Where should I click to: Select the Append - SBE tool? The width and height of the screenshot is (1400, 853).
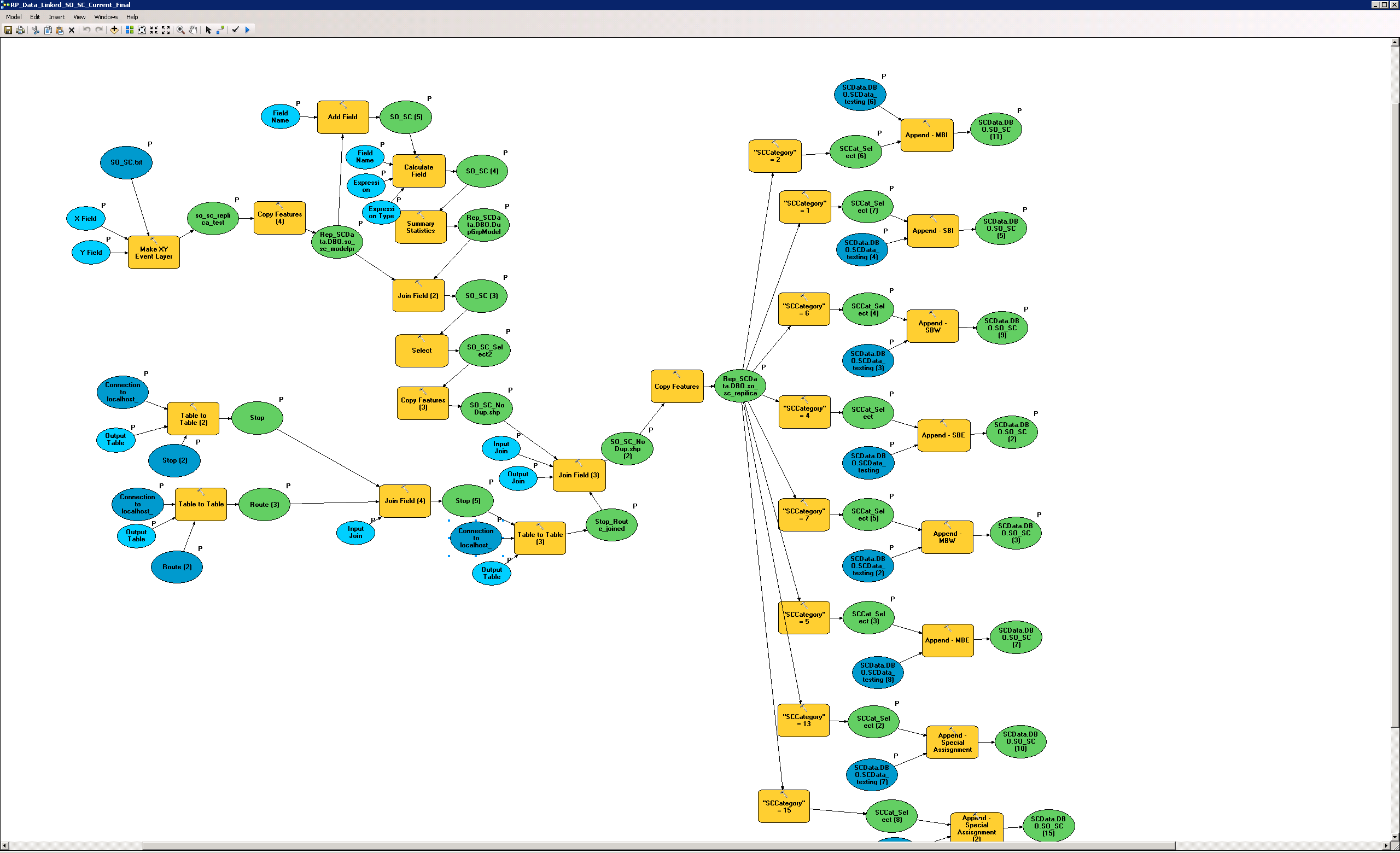944,435
